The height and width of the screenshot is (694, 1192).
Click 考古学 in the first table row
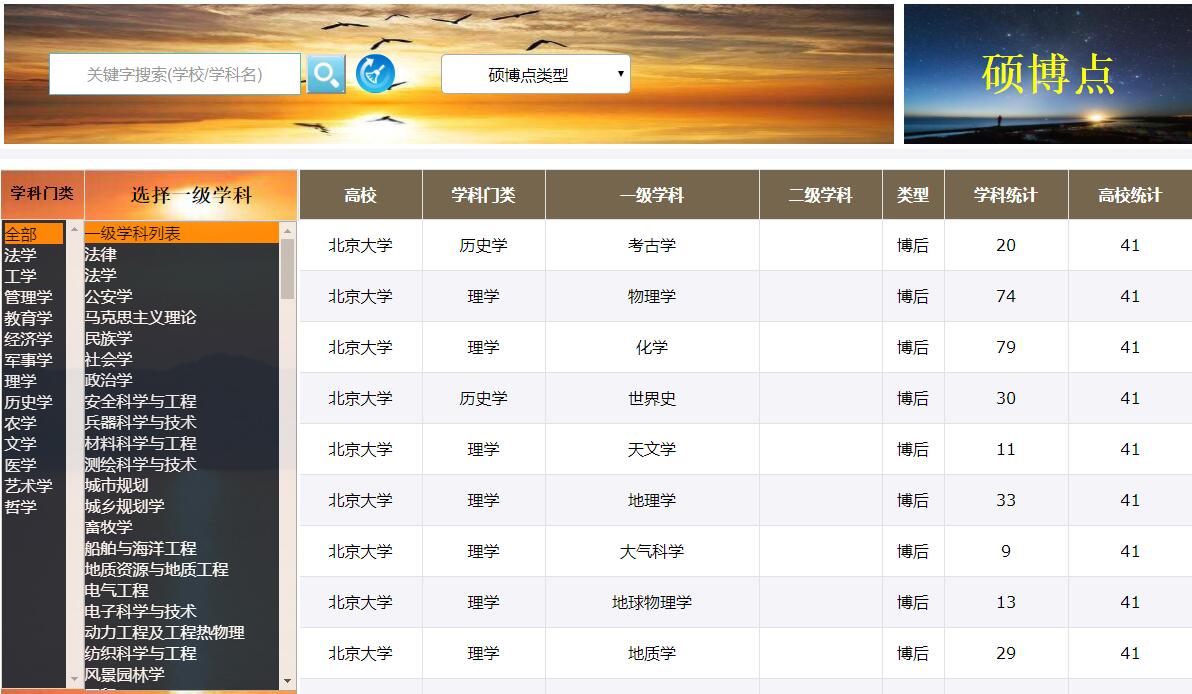click(651, 245)
